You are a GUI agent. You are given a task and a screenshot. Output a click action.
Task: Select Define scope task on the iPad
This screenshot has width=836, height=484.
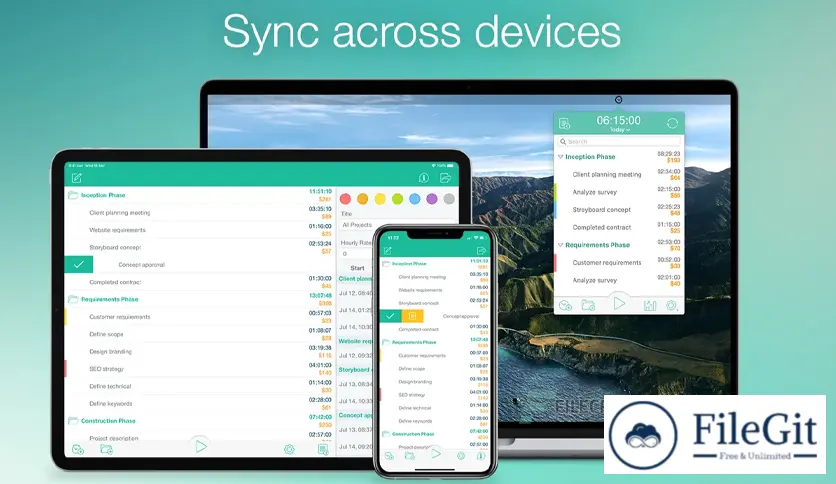[106, 333]
